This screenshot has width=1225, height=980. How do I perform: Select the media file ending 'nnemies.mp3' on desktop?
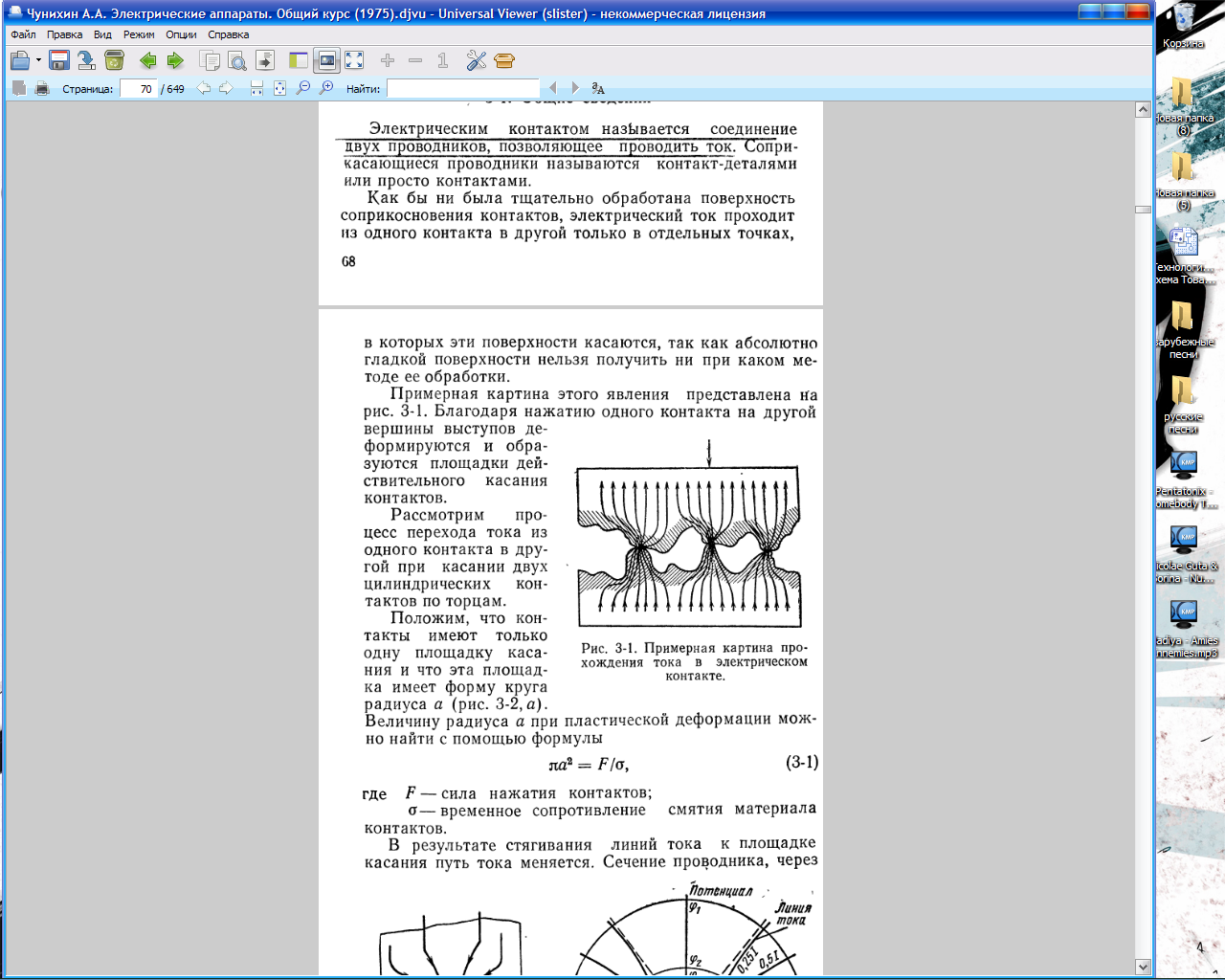(x=1183, y=628)
